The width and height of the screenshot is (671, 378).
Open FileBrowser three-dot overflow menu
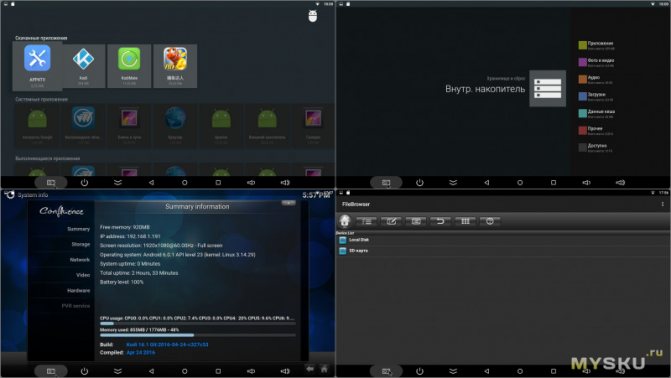[x=662, y=204]
